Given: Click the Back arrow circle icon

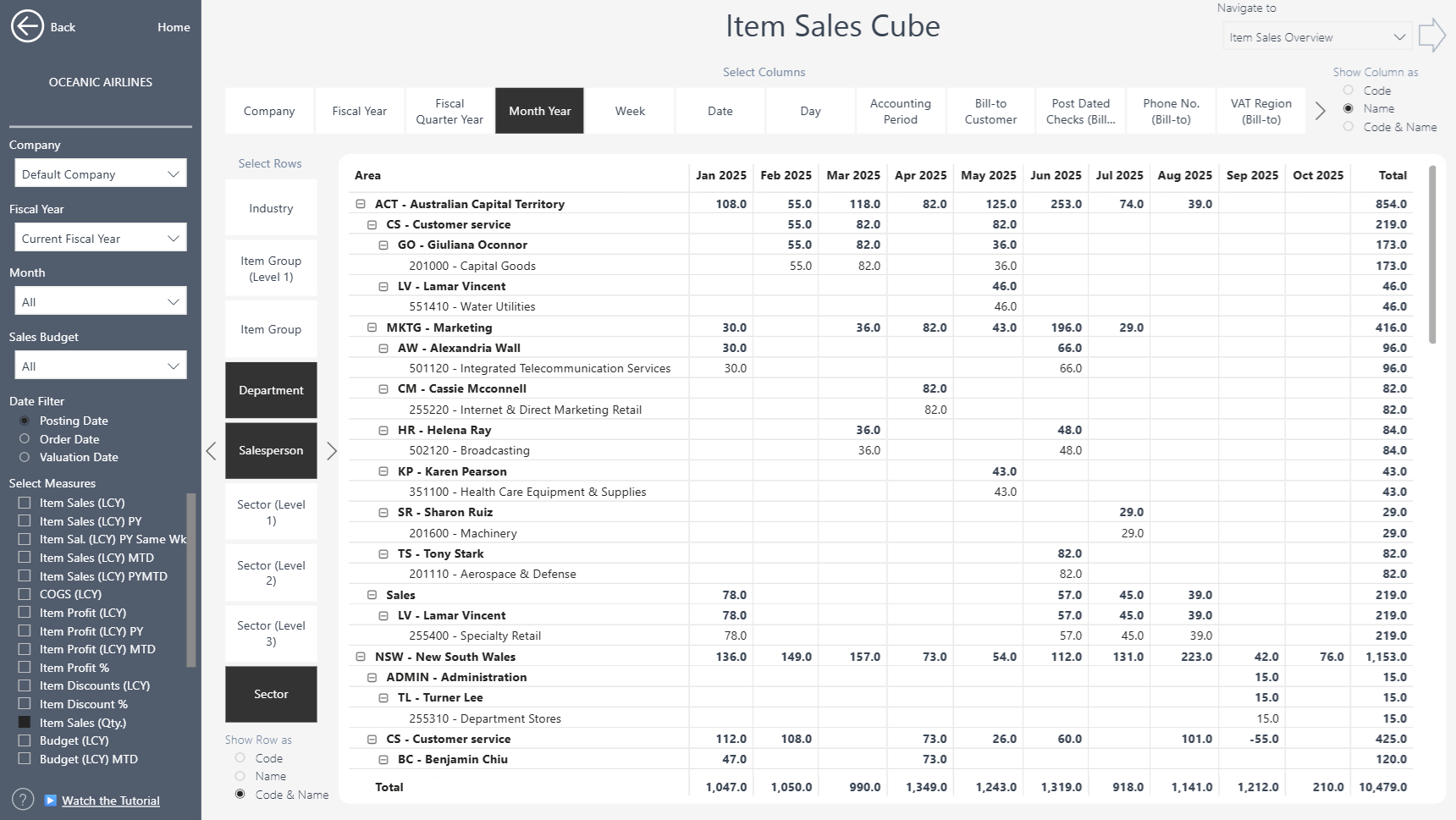Looking at the screenshot, I should (x=27, y=26).
